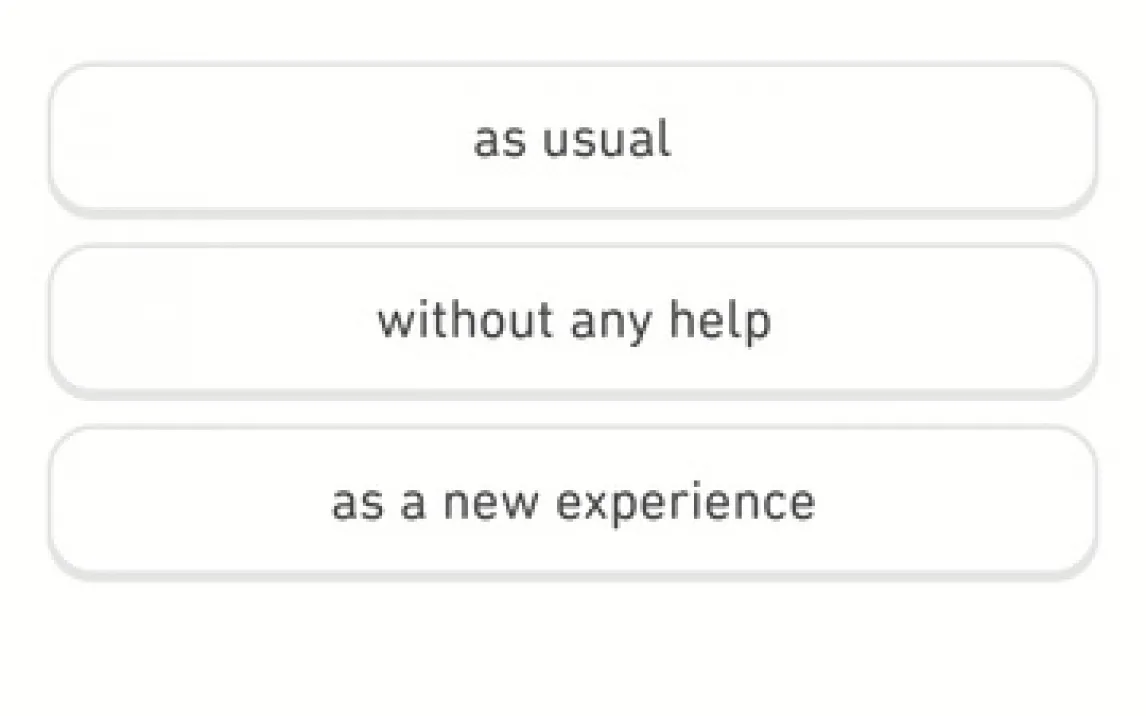Answer with "without any help"
1146x716 pixels.
[572, 320]
